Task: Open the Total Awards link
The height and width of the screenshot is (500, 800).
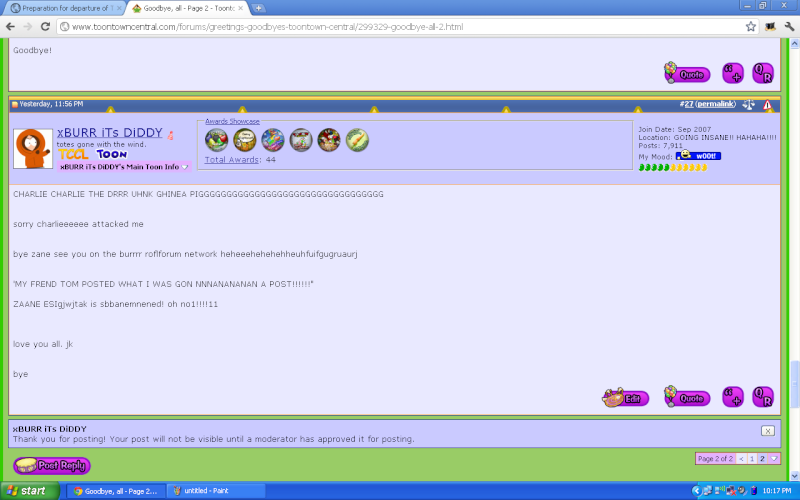Action: [232, 160]
